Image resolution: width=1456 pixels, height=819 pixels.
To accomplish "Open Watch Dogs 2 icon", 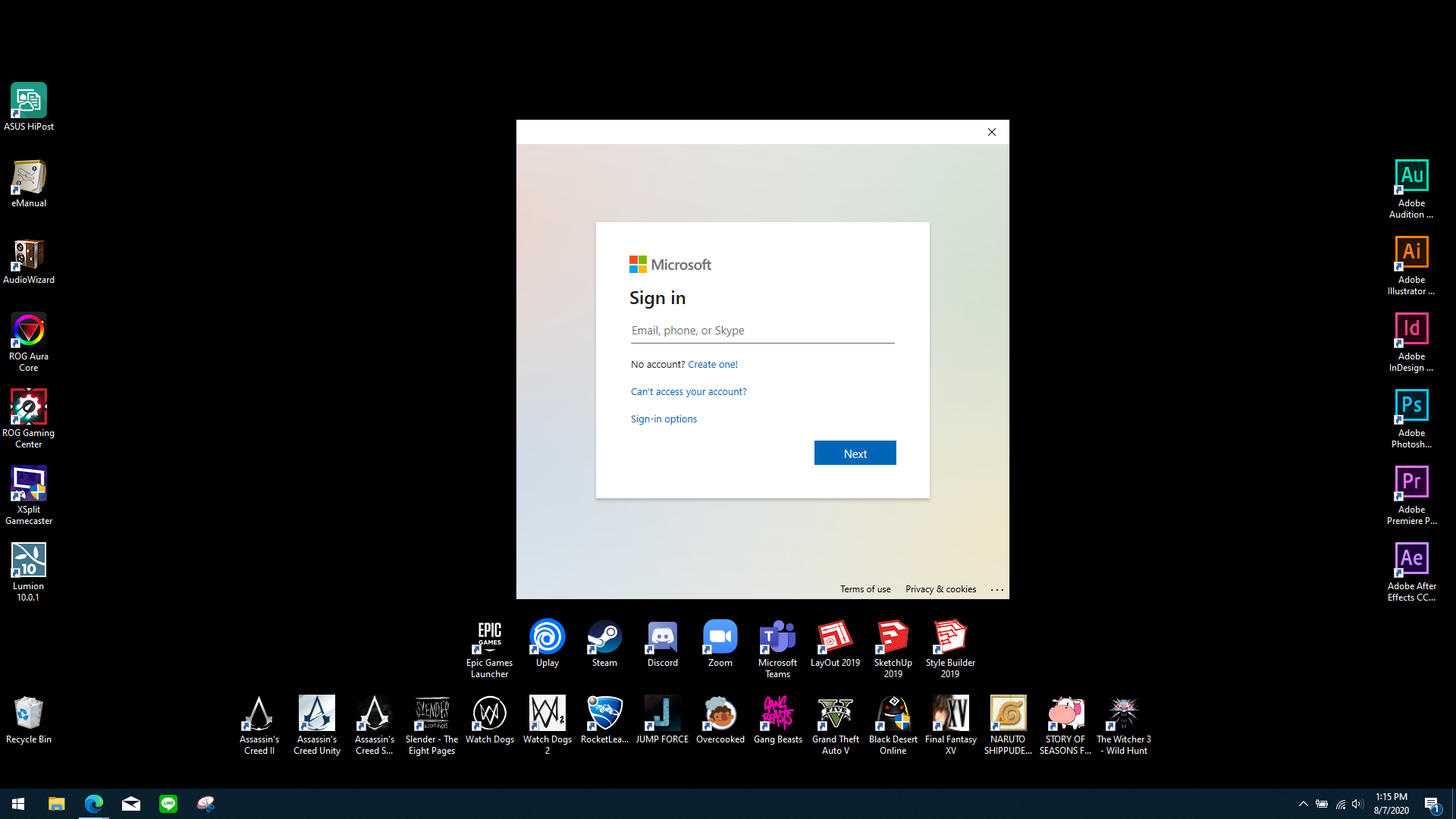I will coord(548,724).
